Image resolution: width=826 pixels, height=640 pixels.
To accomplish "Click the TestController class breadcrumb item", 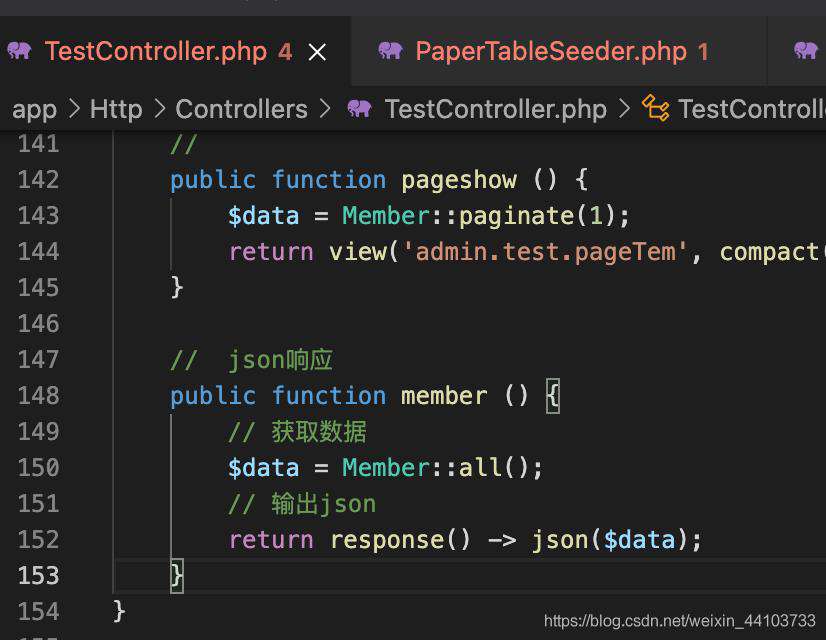I will tap(752, 109).
